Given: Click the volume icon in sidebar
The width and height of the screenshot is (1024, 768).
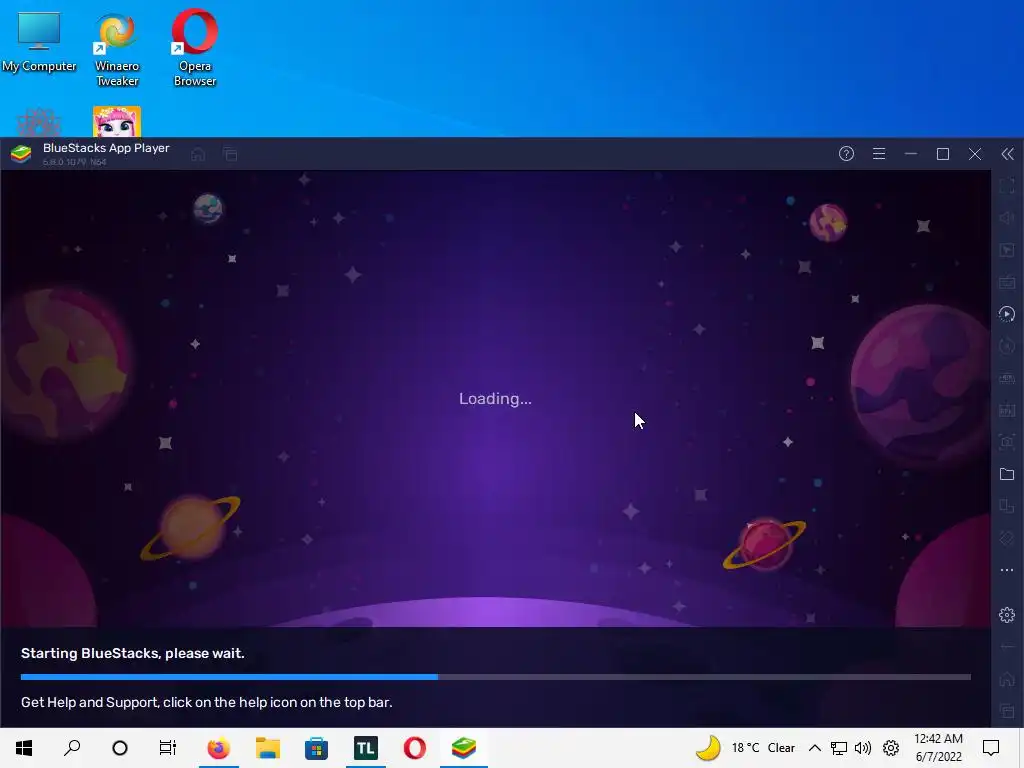Looking at the screenshot, I should 1007,218.
